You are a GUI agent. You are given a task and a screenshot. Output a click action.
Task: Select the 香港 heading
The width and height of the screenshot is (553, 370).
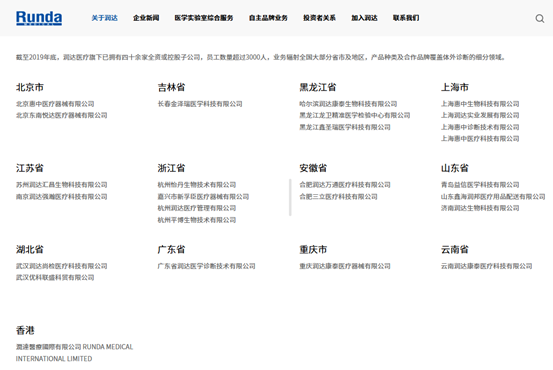pyautogui.click(x=25, y=330)
